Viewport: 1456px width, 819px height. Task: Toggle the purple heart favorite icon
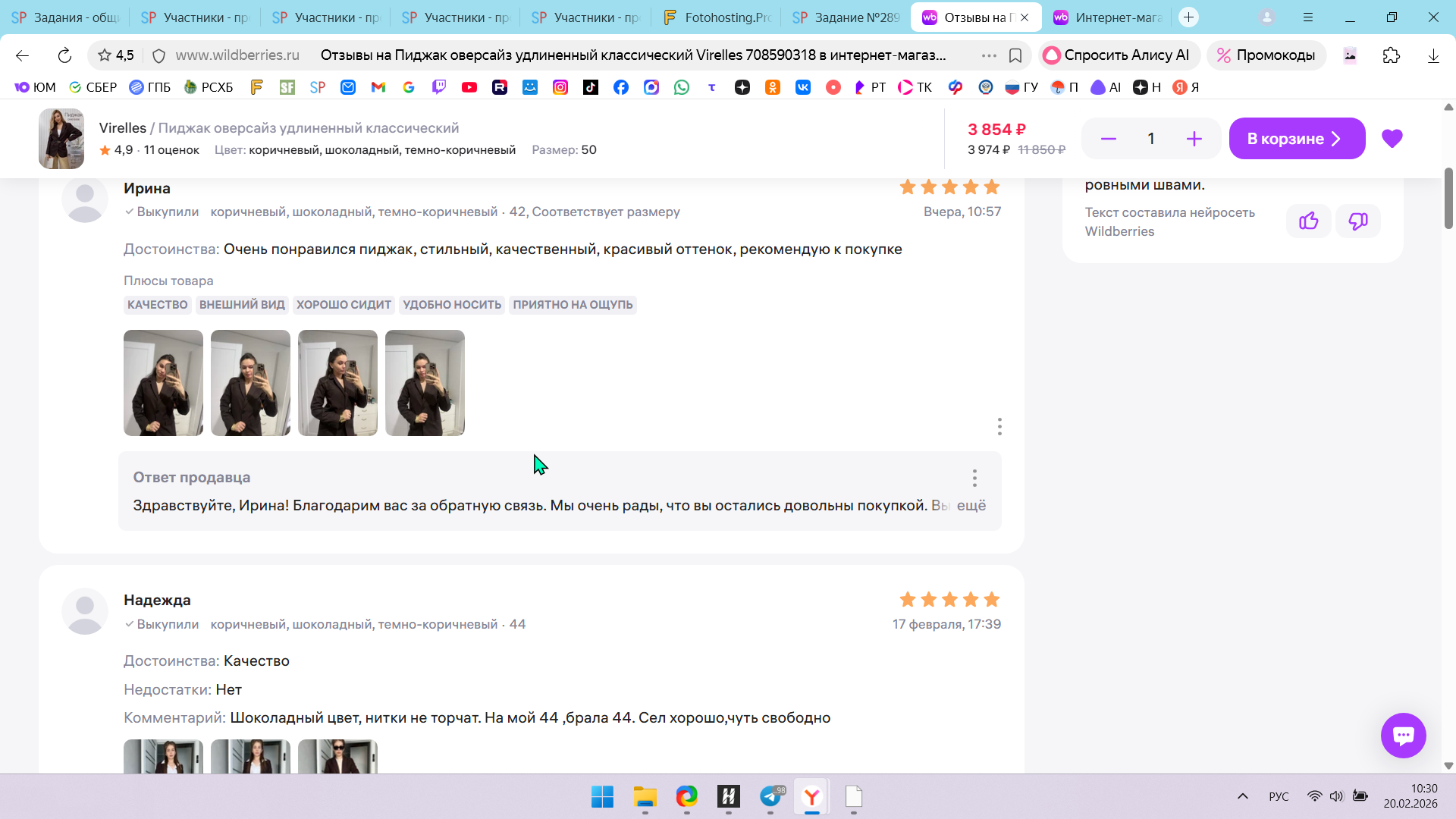(x=1392, y=139)
